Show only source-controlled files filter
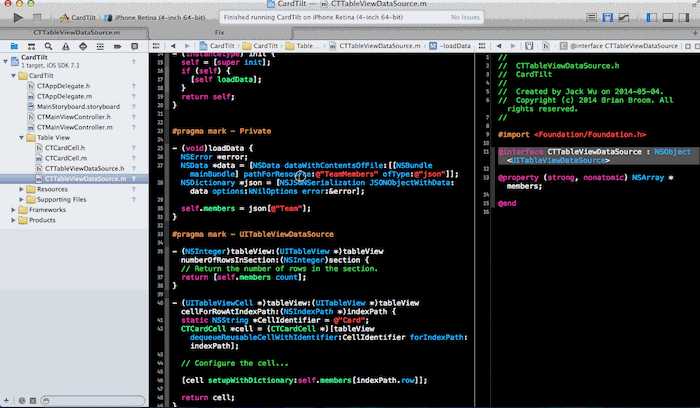Screen dimensions: 700x408 pos(33,400)
